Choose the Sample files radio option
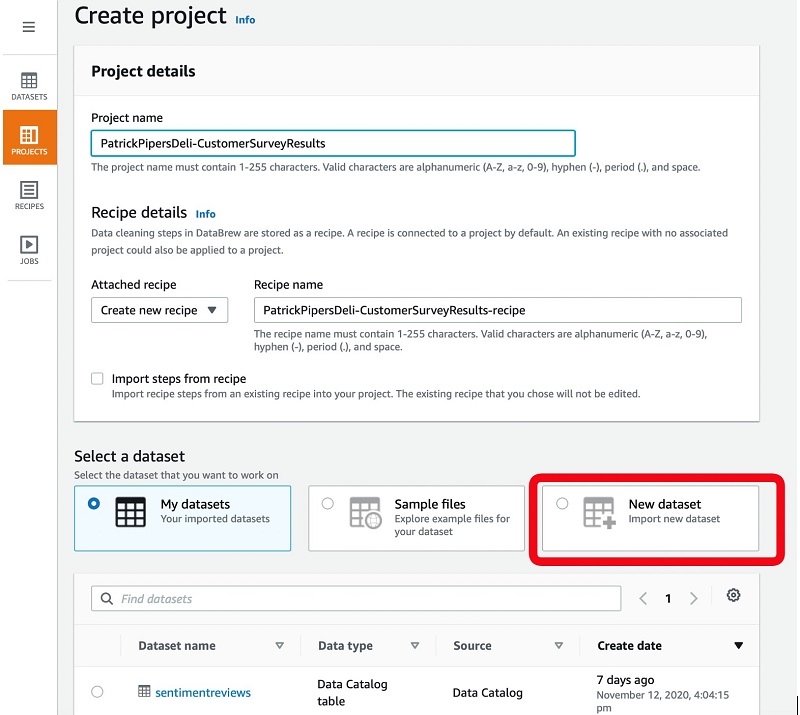 coord(328,504)
